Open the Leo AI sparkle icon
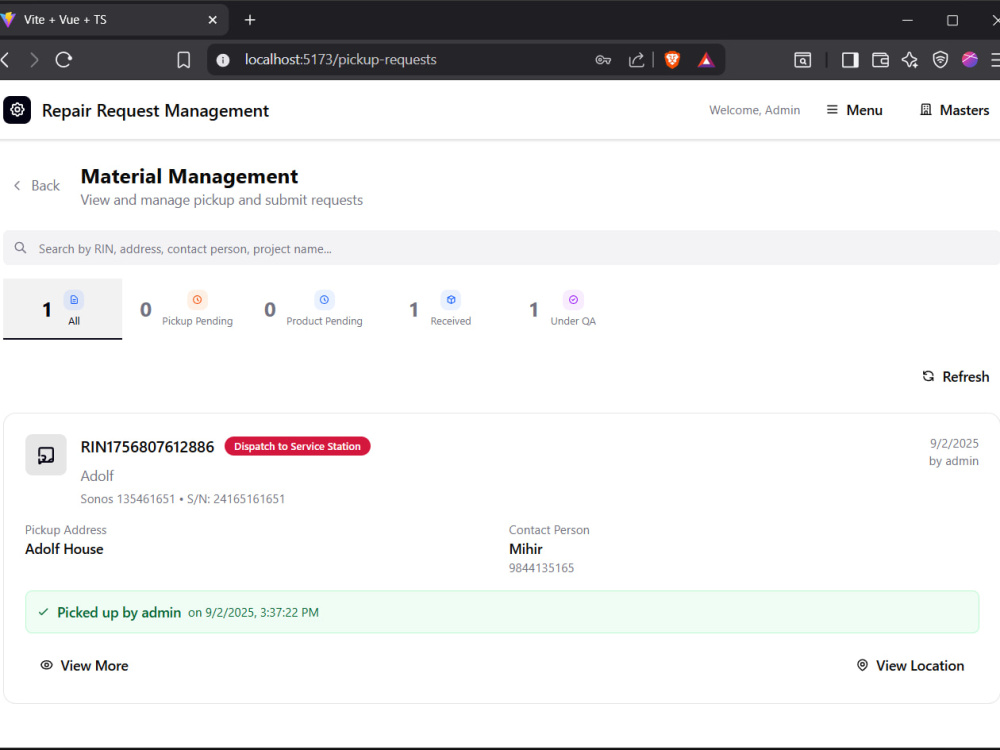The width and height of the screenshot is (1000, 750). pos(910,60)
